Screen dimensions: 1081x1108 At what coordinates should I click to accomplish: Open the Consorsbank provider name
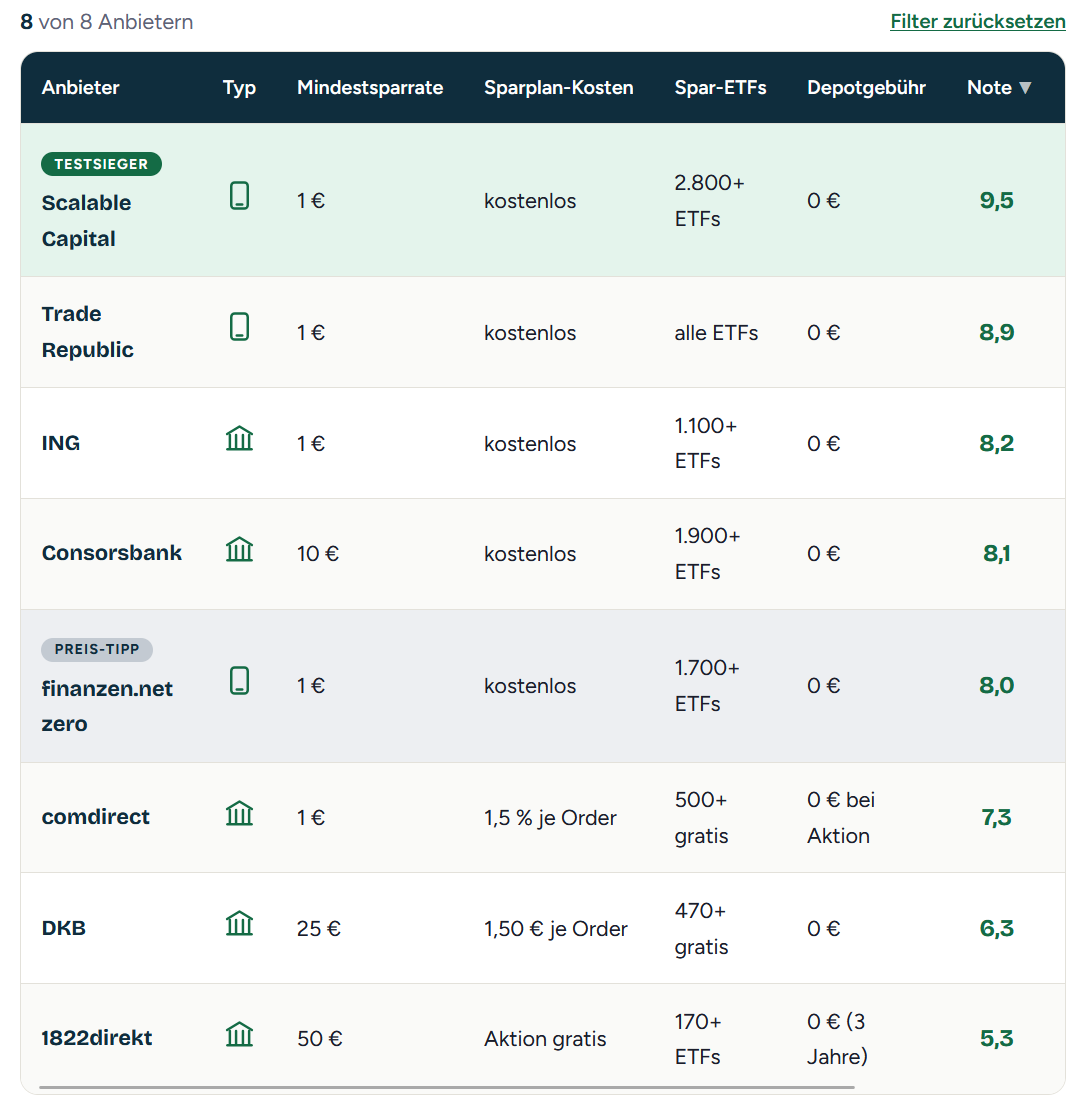coord(112,553)
